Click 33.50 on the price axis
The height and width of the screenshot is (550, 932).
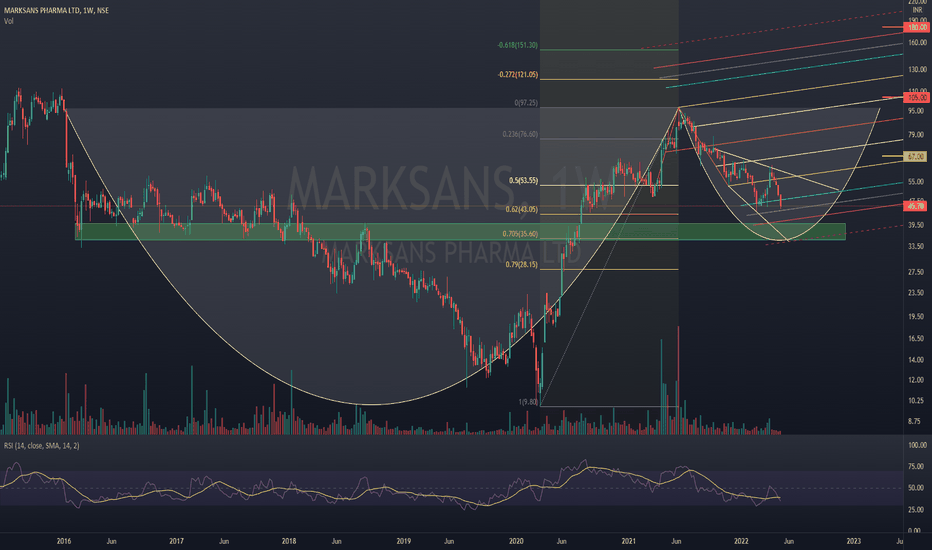(x=916, y=247)
